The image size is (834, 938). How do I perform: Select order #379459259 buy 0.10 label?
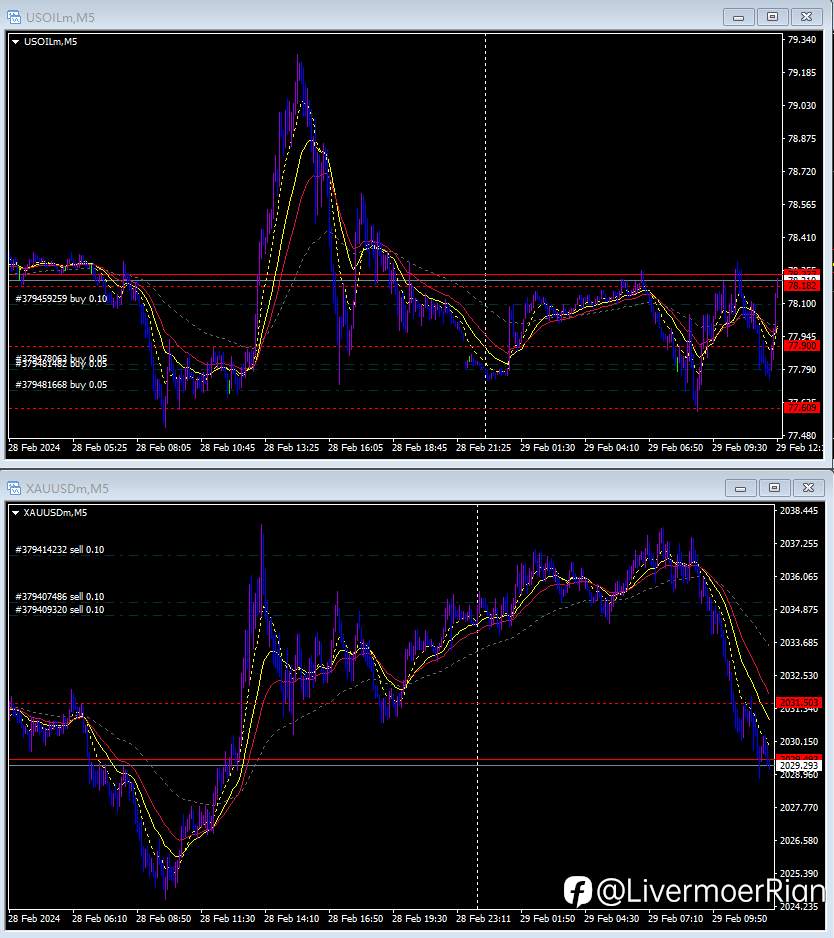(x=61, y=299)
